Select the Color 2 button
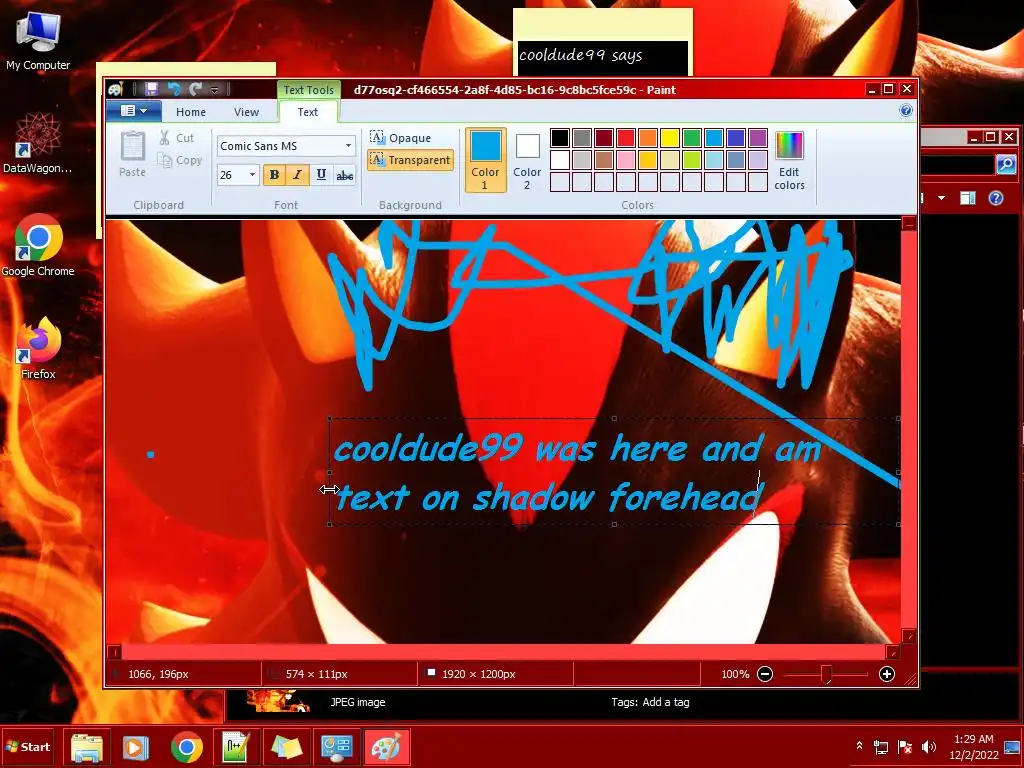This screenshot has height=768, width=1024. (527, 160)
